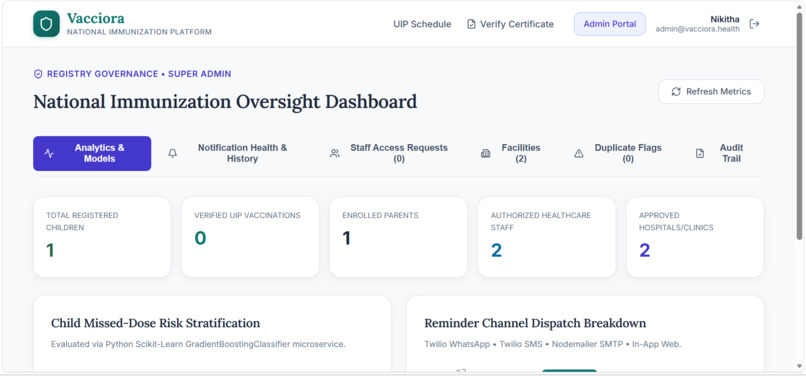Click the Authorized Healthcare Staff card
The image size is (806, 376).
point(547,237)
